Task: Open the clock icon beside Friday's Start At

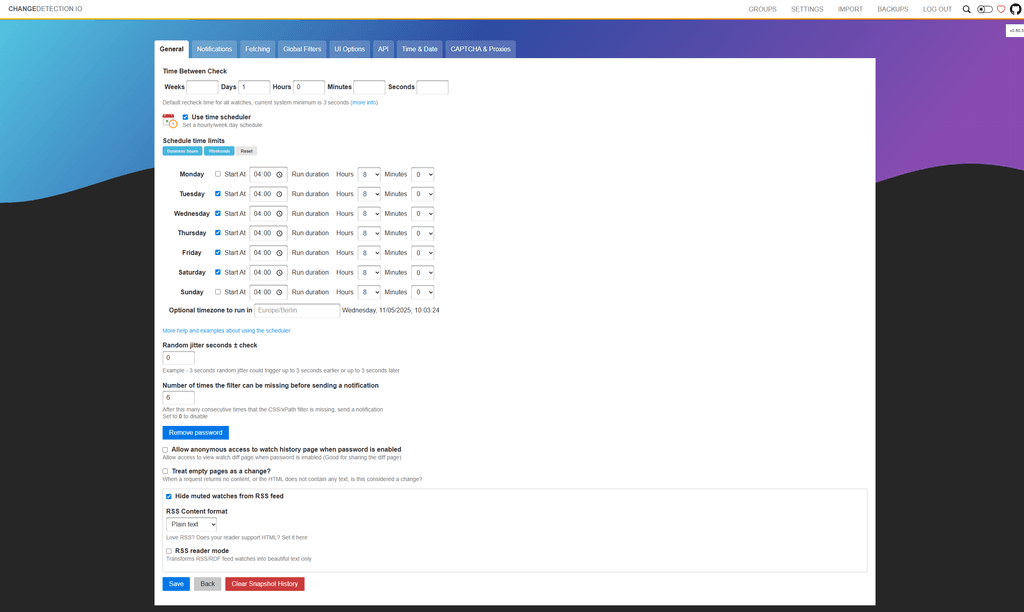Action: 278,252
